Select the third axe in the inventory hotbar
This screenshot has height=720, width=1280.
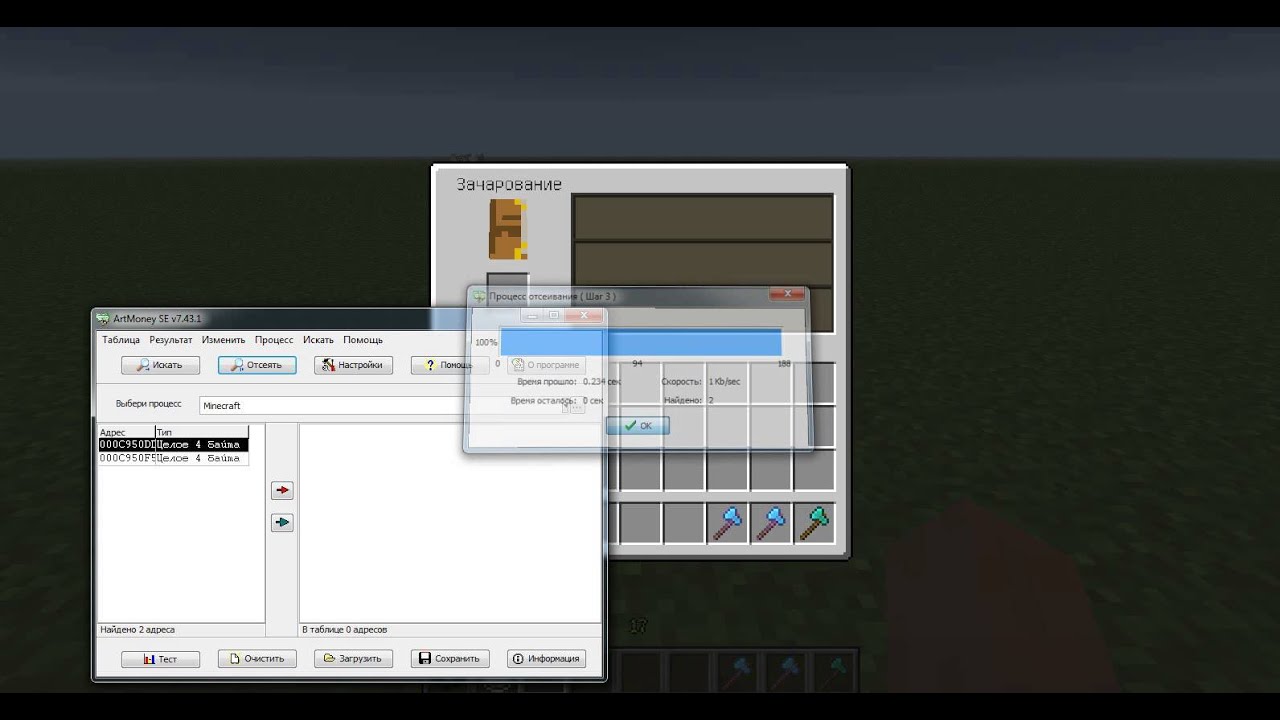point(815,524)
